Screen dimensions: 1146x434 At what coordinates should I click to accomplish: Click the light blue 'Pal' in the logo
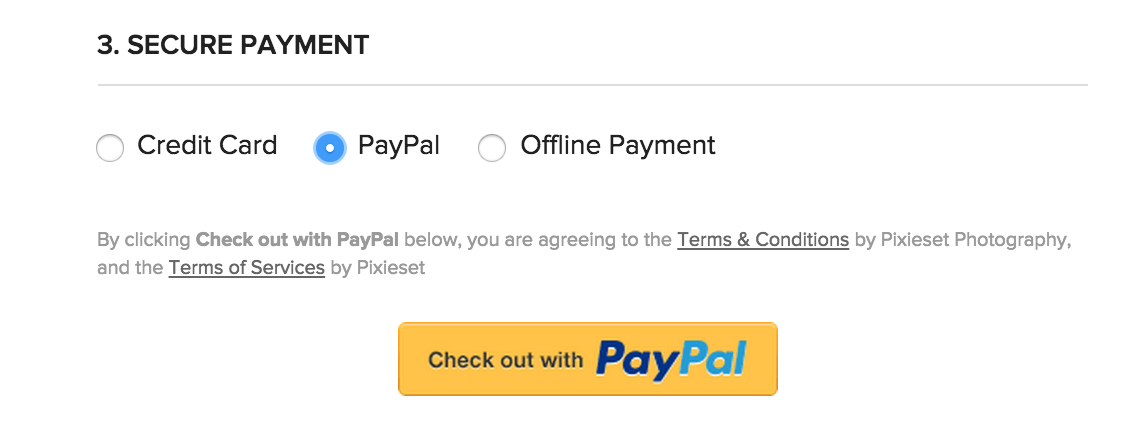(x=709, y=357)
